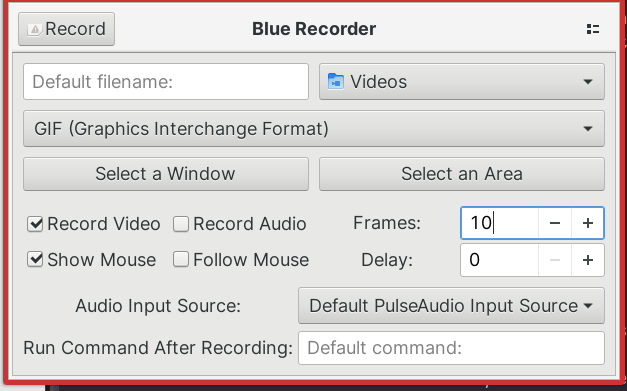Open Default PulseAudio Input Source dropdown
This screenshot has width=627, height=391.
(x=451, y=306)
